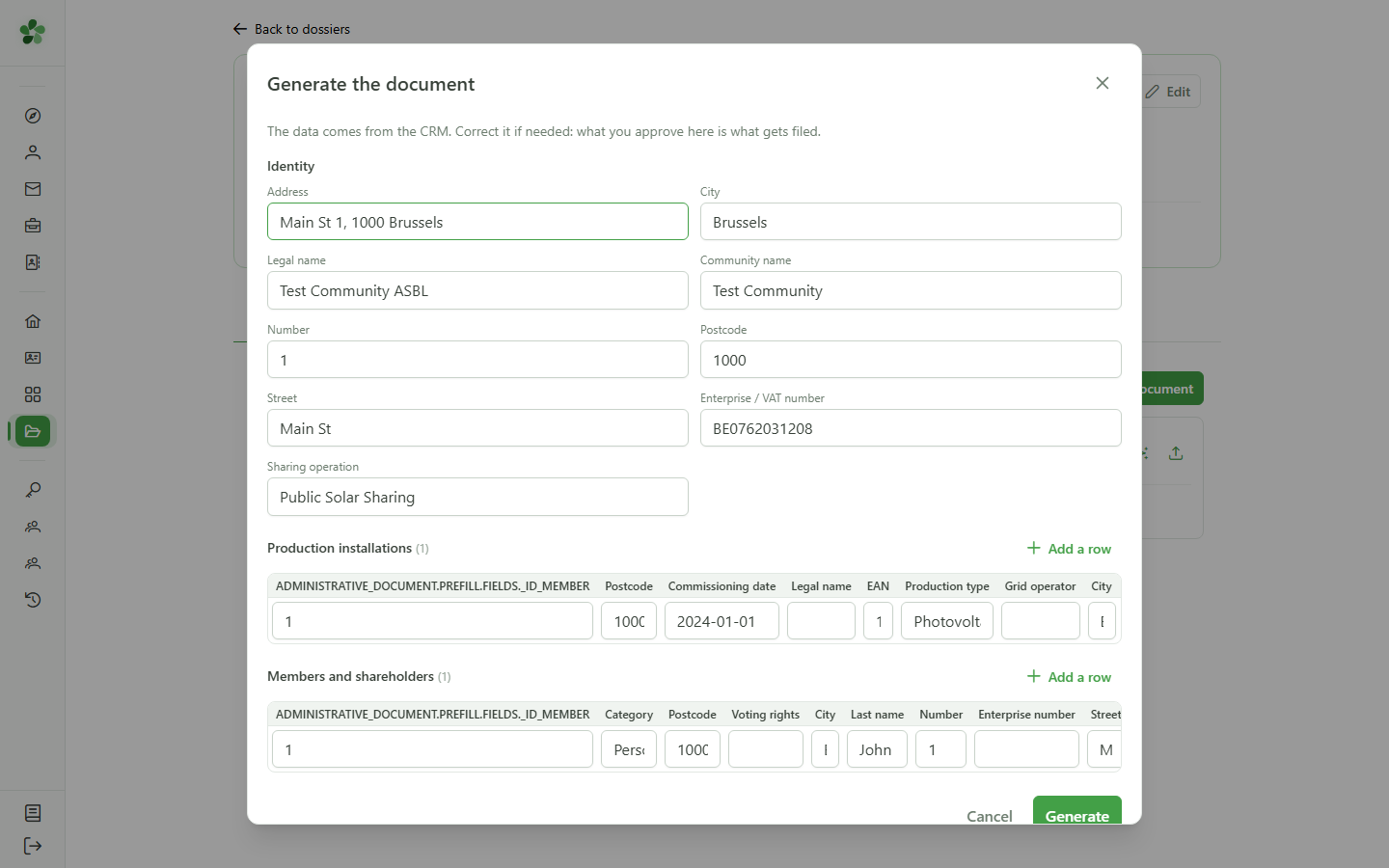Click the logout icon at sidebar bottom

tap(33, 846)
